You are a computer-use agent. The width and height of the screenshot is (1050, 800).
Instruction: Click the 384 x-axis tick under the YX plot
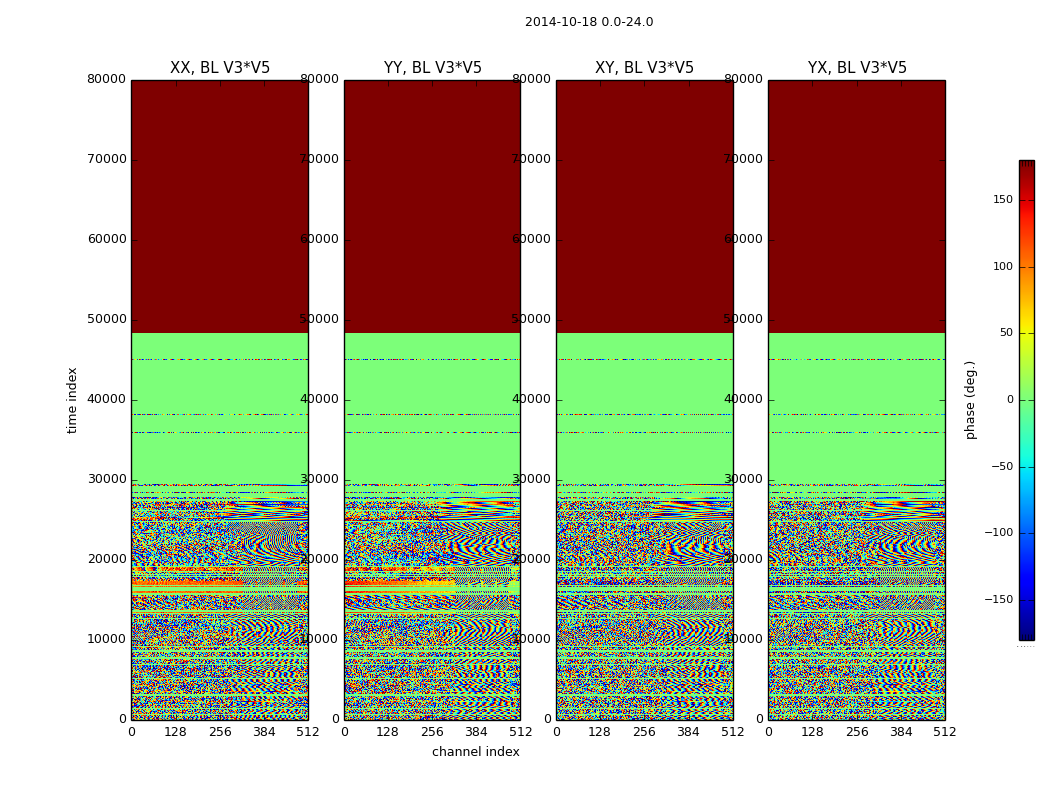click(x=901, y=732)
